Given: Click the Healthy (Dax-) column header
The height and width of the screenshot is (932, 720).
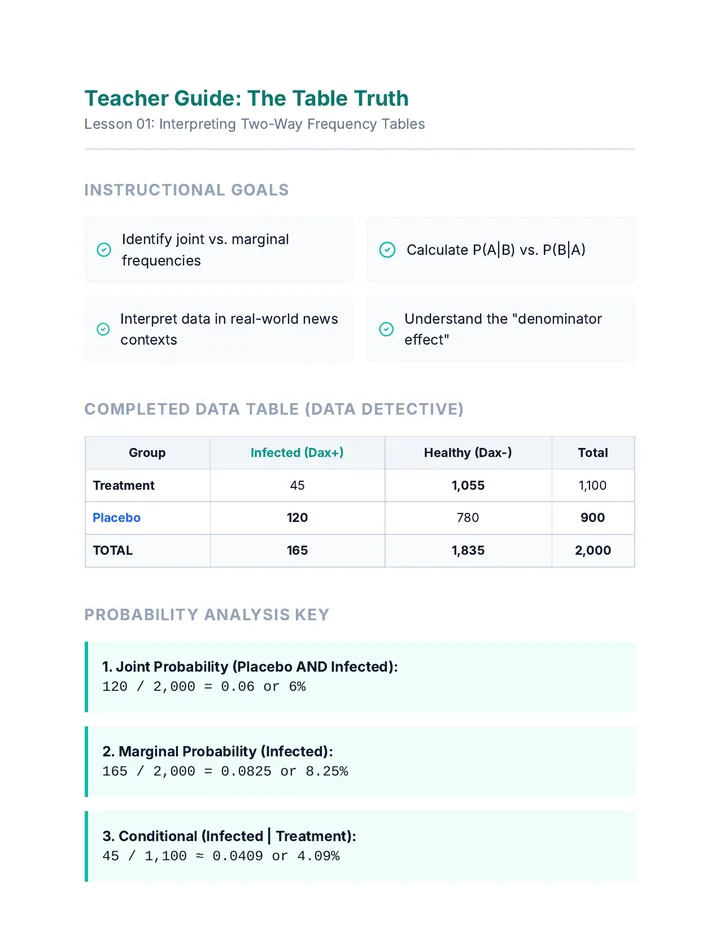Looking at the screenshot, I should 468,453.
